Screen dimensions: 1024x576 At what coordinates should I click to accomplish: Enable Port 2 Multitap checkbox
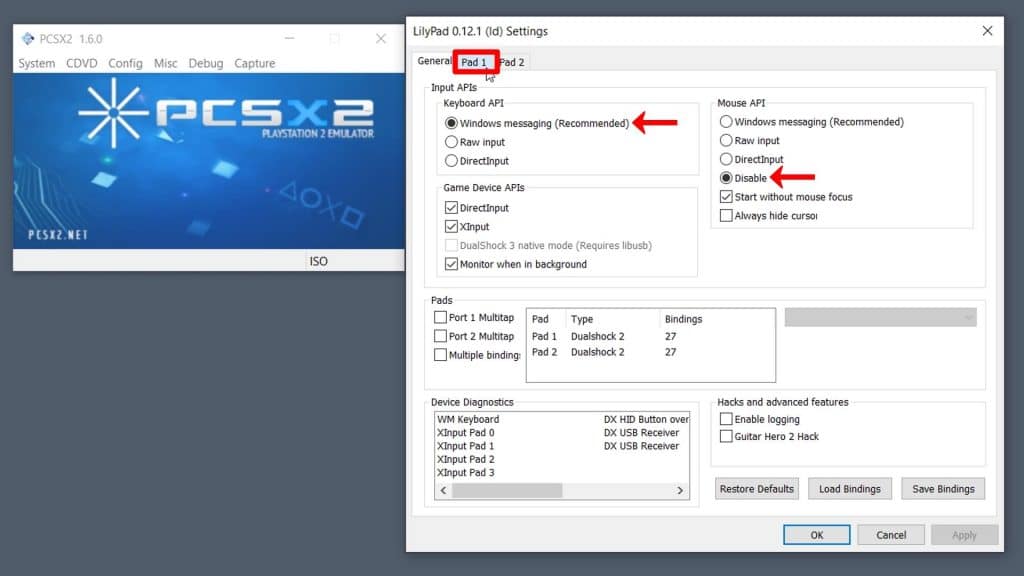[440, 336]
